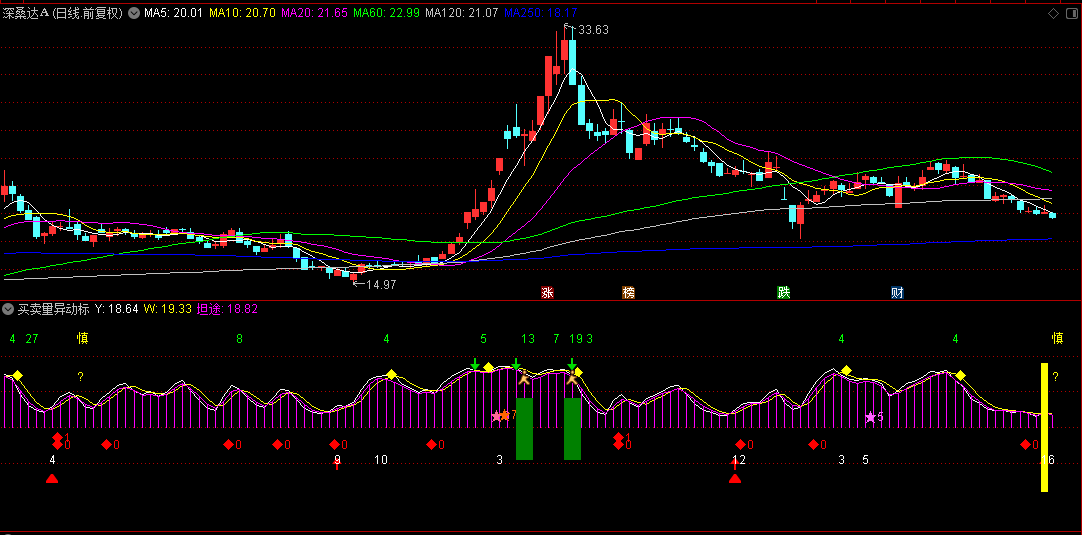Screen dimensions: 1082x535
Task: Open the dropdown beside 深桑达A title
Action: coord(133,13)
